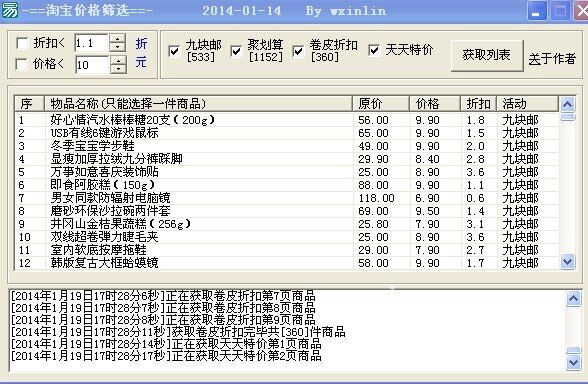The height and width of the screenshot is (384, 588).
Task: Sort by the 价格 column header
Action: [x=435, y=104]
